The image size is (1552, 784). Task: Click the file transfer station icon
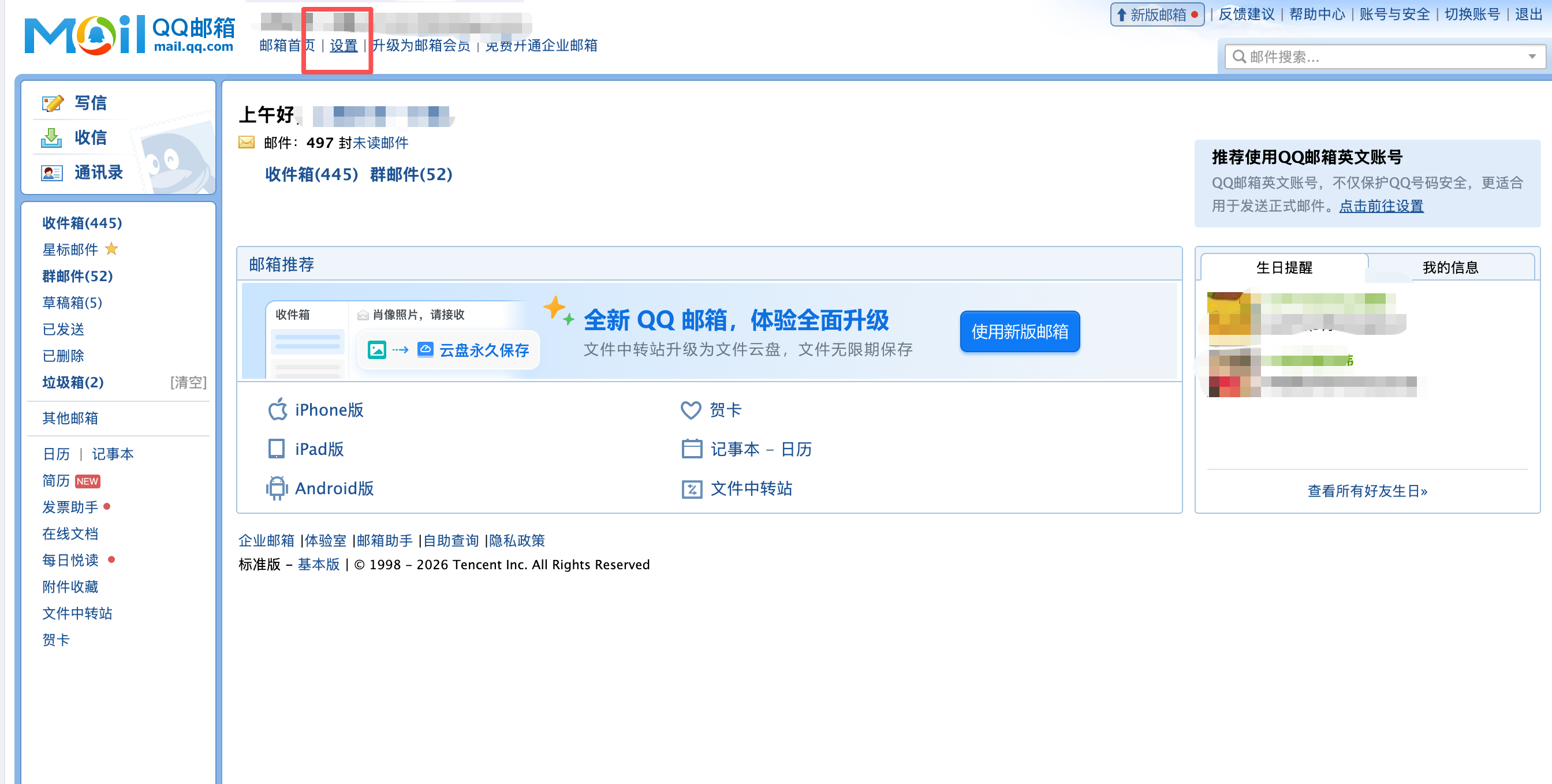tap(692, 489)
